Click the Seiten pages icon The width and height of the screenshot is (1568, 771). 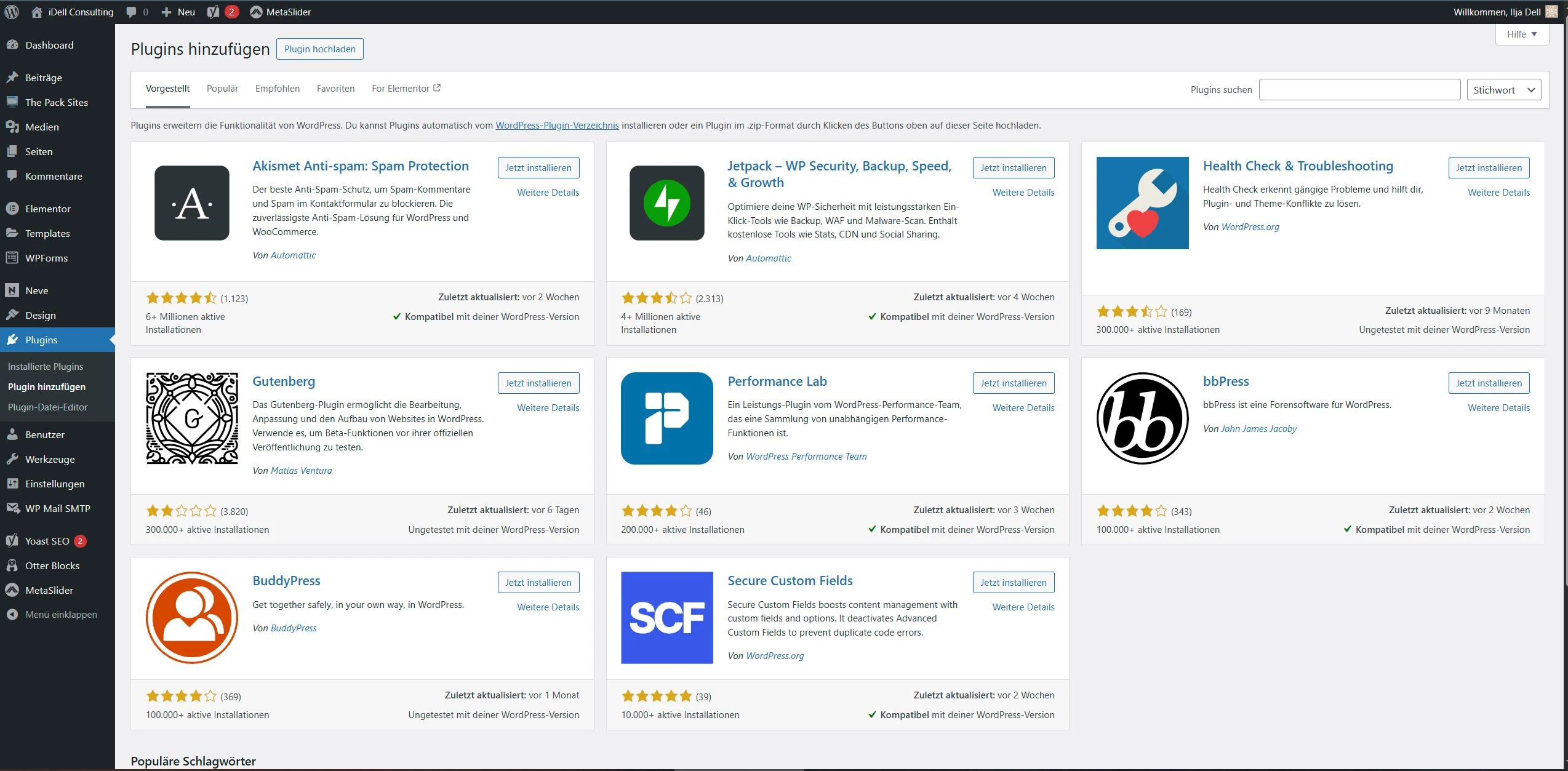12,151
